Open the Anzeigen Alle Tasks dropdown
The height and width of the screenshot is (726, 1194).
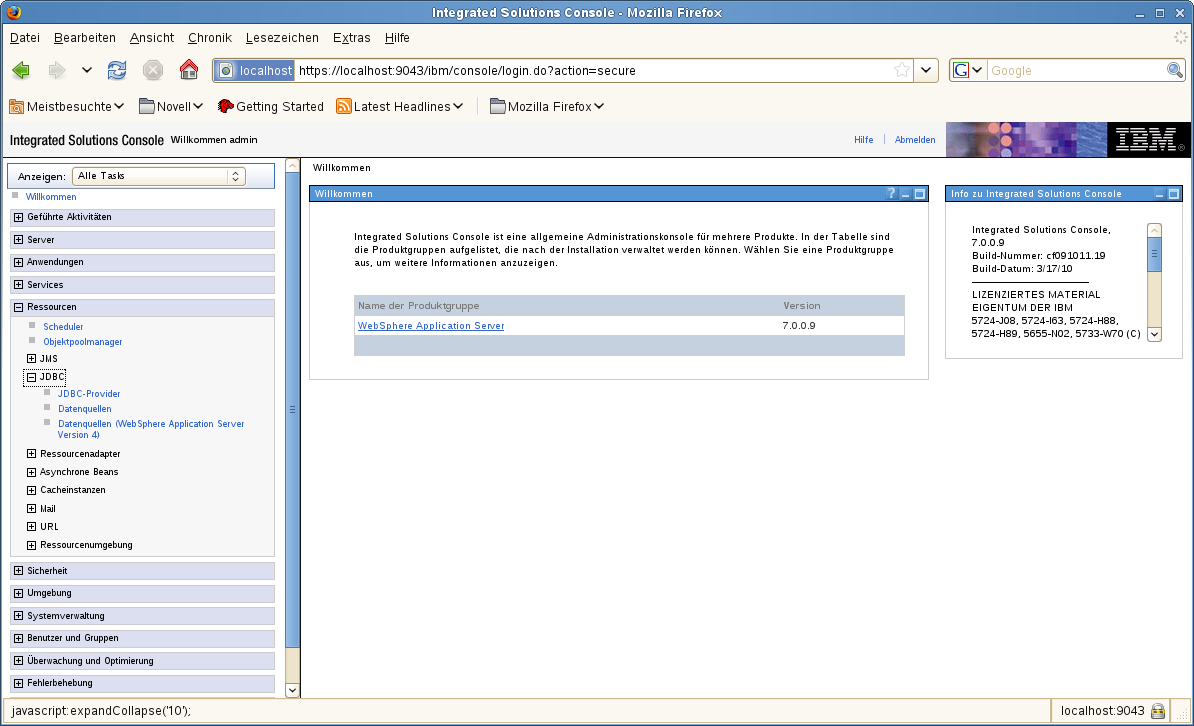(158, 176)
